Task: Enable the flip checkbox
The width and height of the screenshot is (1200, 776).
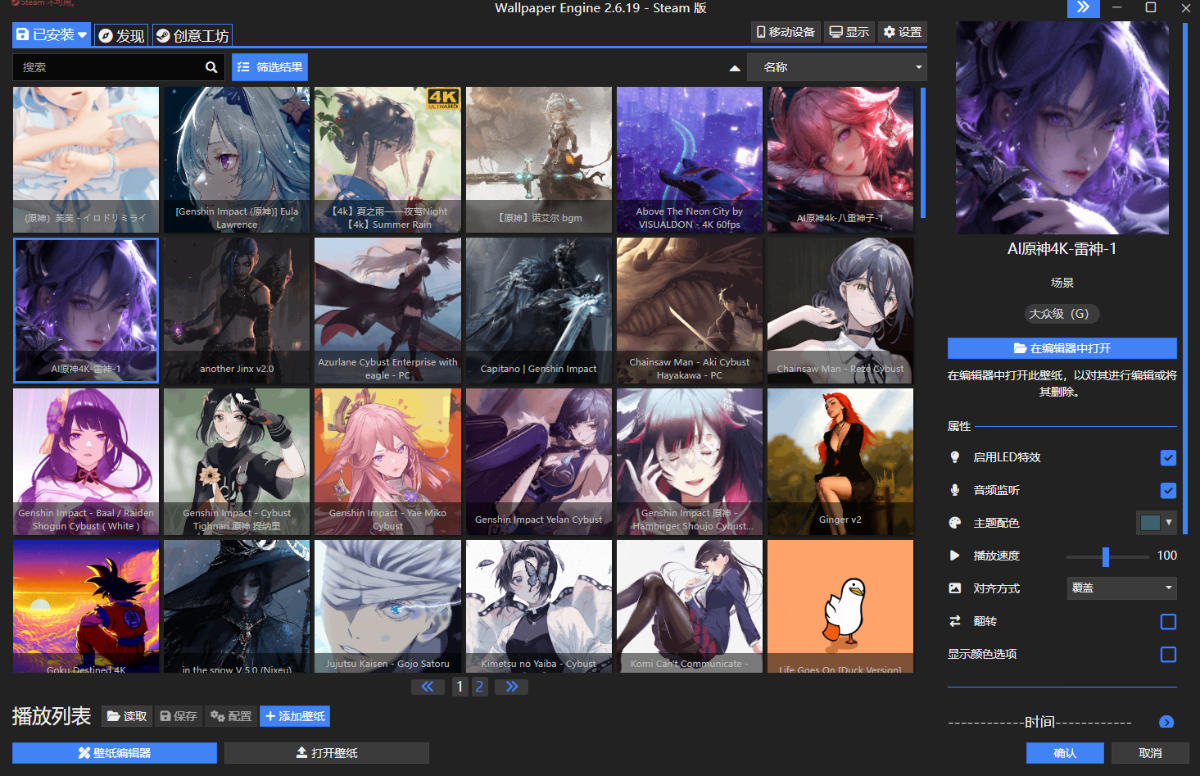Action: [x=1167, y=622]
